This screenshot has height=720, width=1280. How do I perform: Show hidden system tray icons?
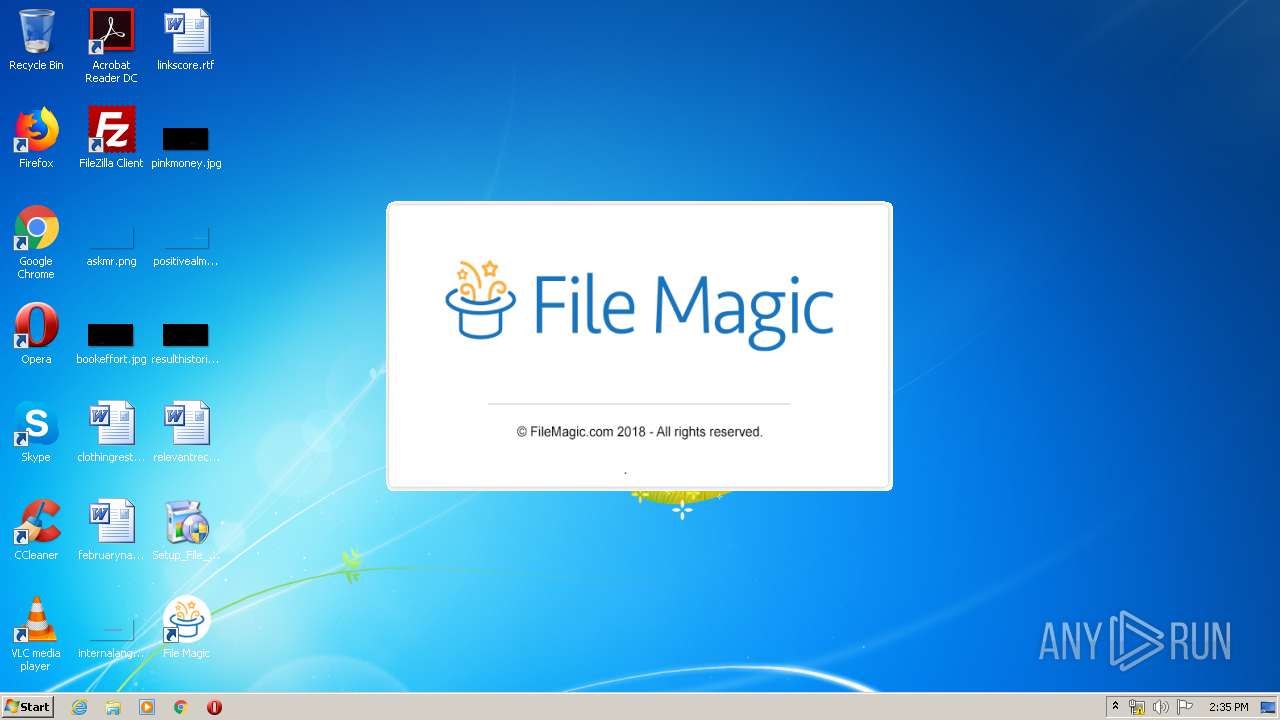[1115, 706]
